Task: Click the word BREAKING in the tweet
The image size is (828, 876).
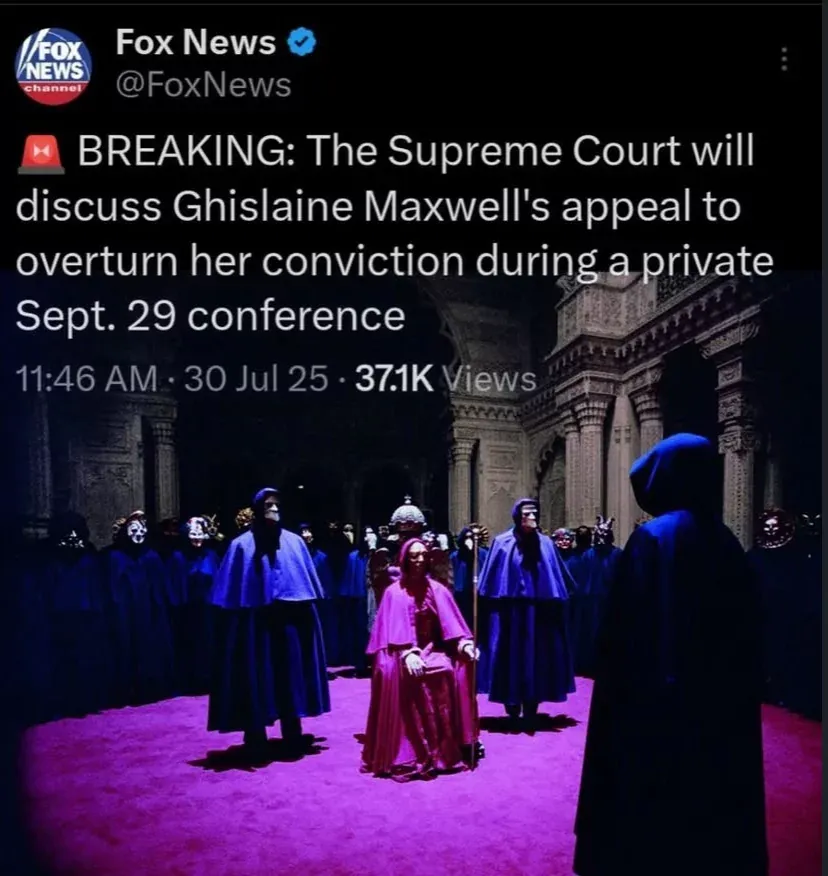Action: tap(182, 151)
